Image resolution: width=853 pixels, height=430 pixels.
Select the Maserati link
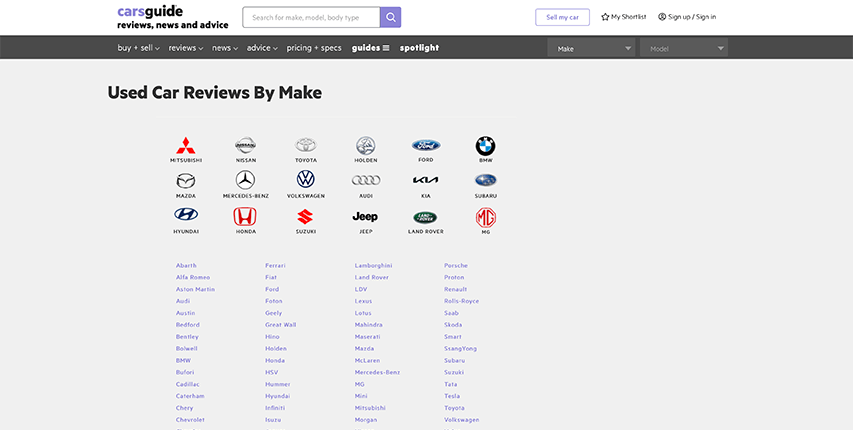(x=367, y=337)
